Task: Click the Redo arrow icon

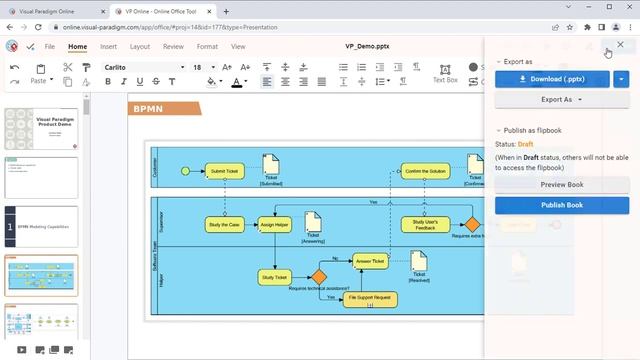Action: (15, 82)
